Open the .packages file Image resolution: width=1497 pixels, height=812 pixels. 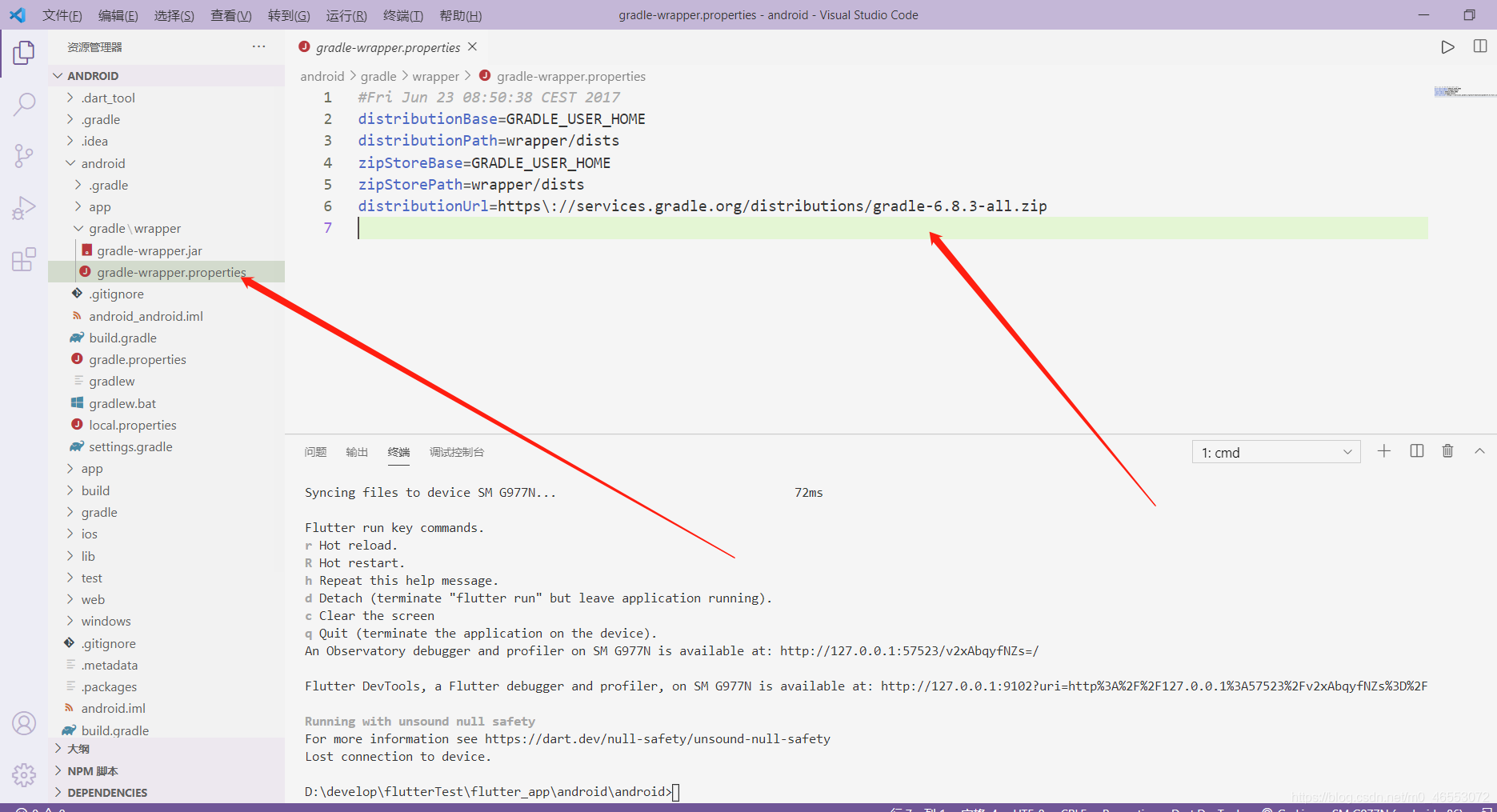coord(166,686)
